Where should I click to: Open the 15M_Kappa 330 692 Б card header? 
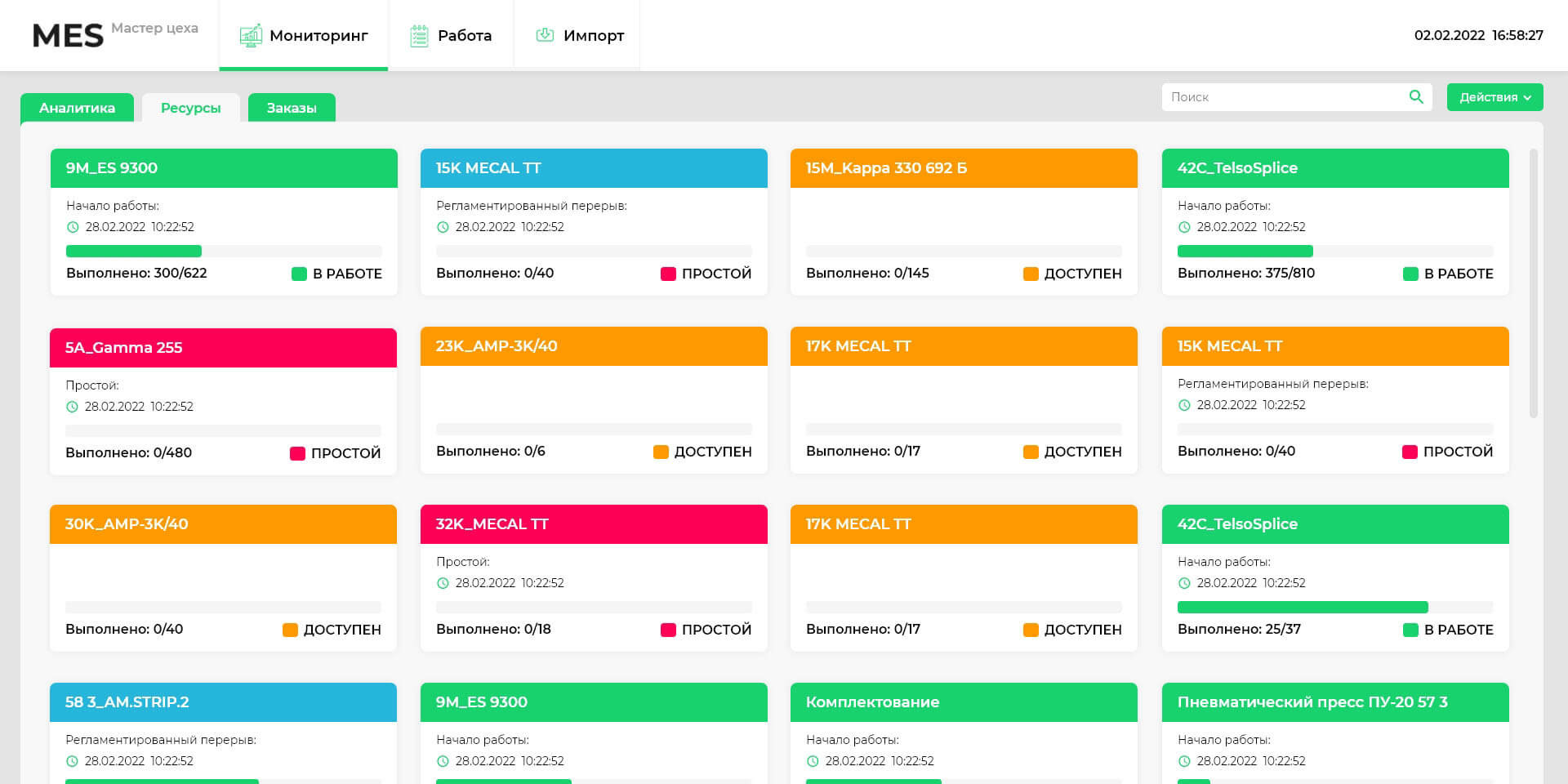pyautogui.click(x=964, y=168)
